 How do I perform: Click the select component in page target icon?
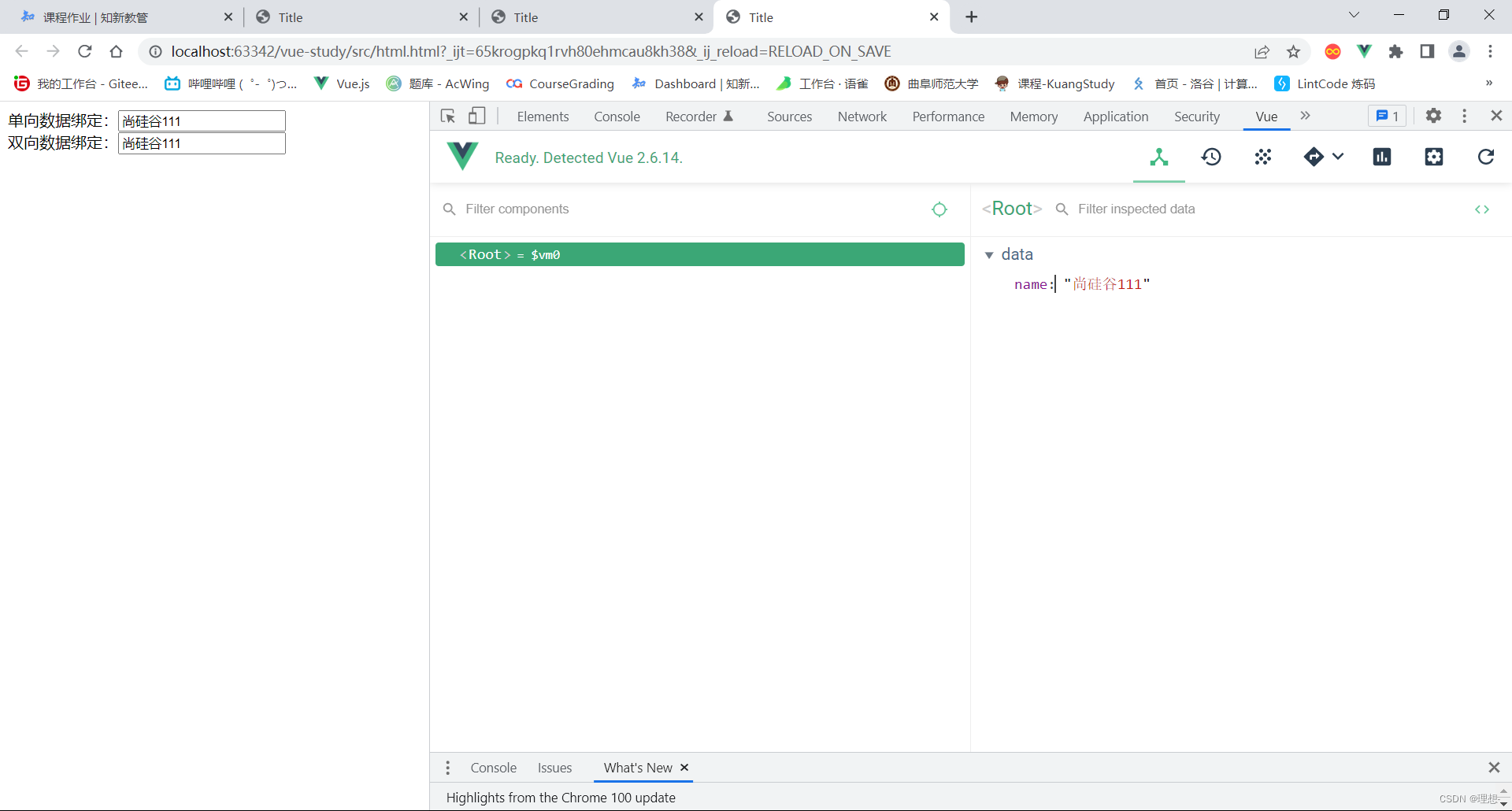coord(939,209)
